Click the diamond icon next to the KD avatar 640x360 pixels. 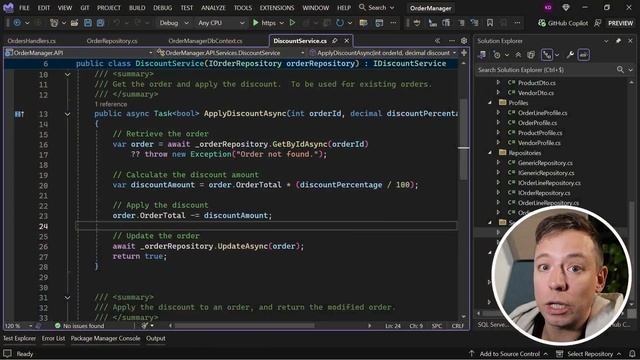click(x=566, y=8)
